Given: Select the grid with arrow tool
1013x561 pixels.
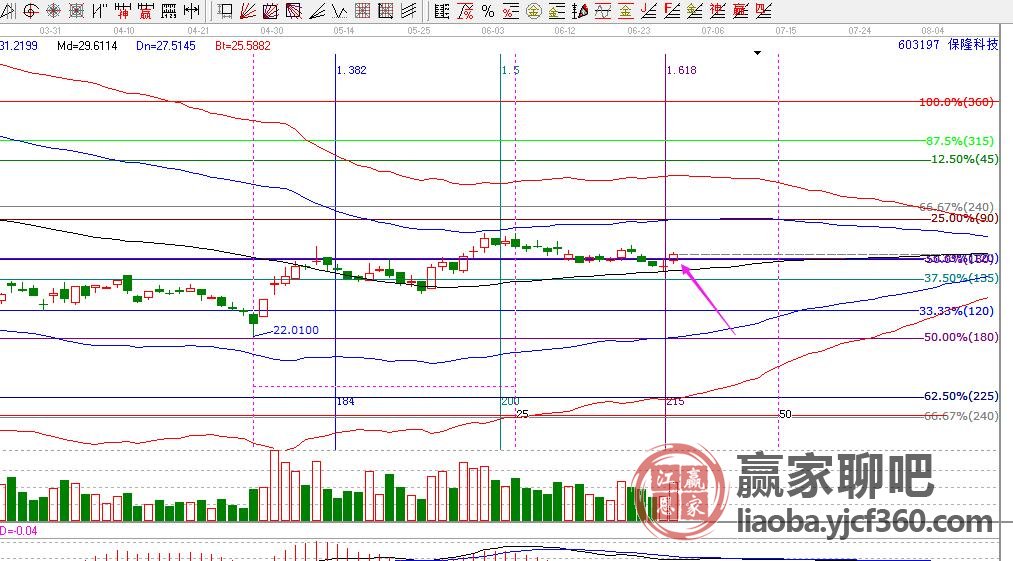Looking at the screenshot, I should pos(385,10).
